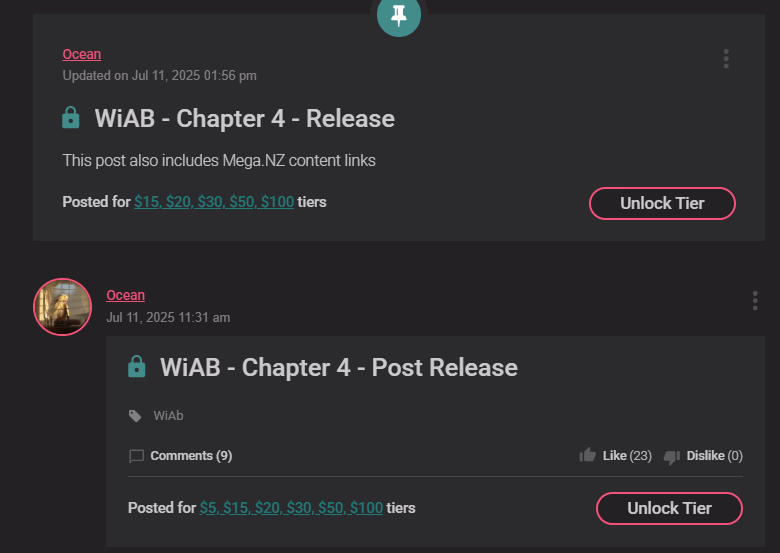Screen dimensions: 780x553
Task: Open WiAB - Chapter 4 - Post Release title
Action: click(339, 368)
